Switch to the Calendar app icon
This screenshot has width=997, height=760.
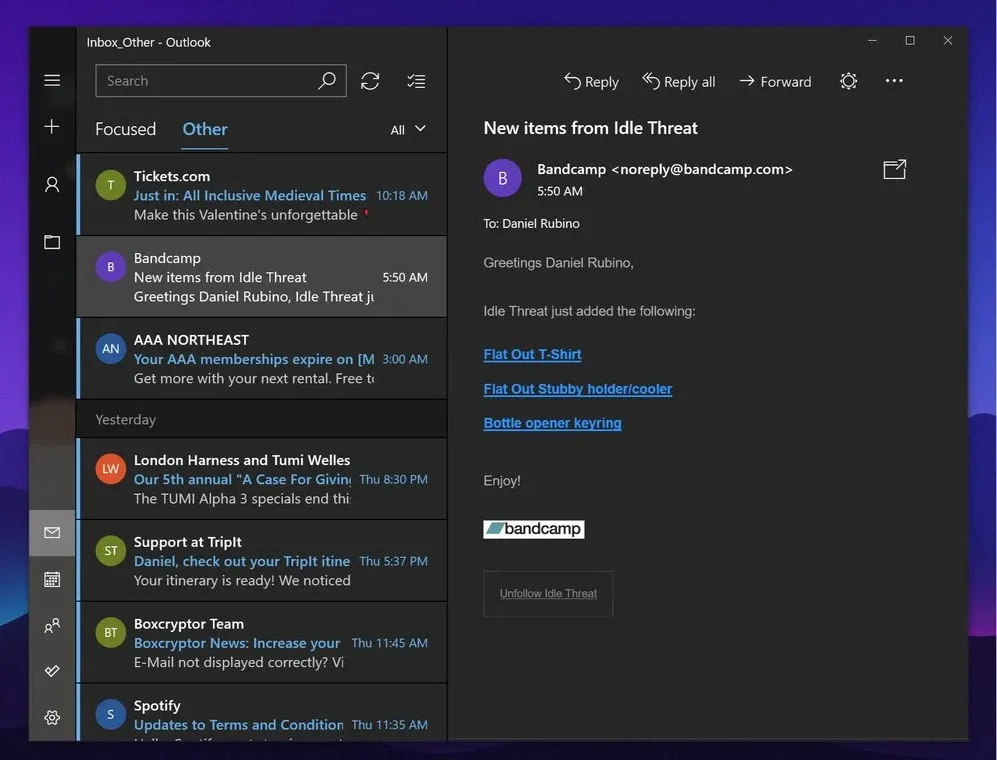coord(52,579)
